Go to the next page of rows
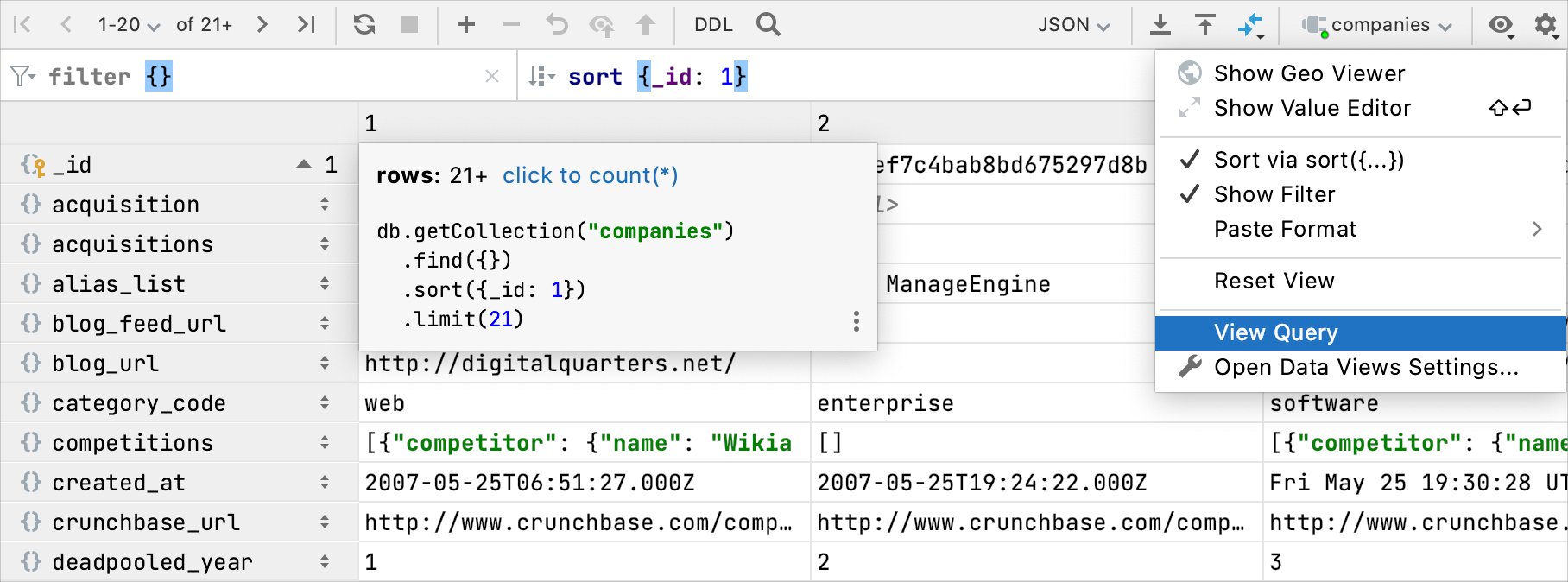 [262, 24]
